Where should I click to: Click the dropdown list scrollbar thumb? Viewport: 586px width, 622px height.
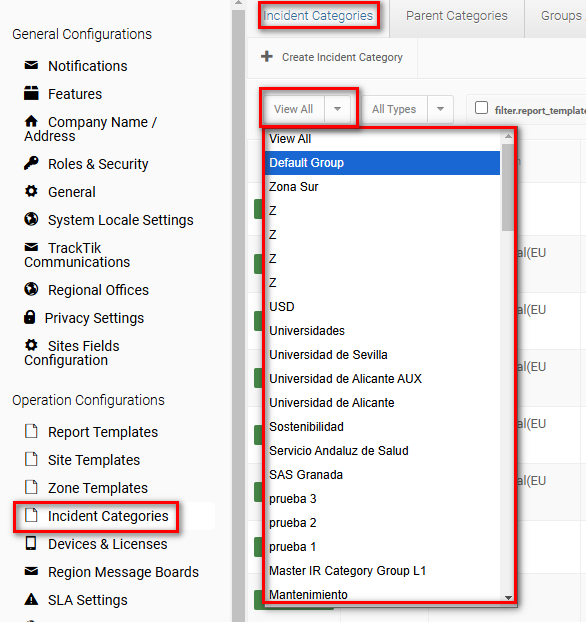(x=508, y=187)
